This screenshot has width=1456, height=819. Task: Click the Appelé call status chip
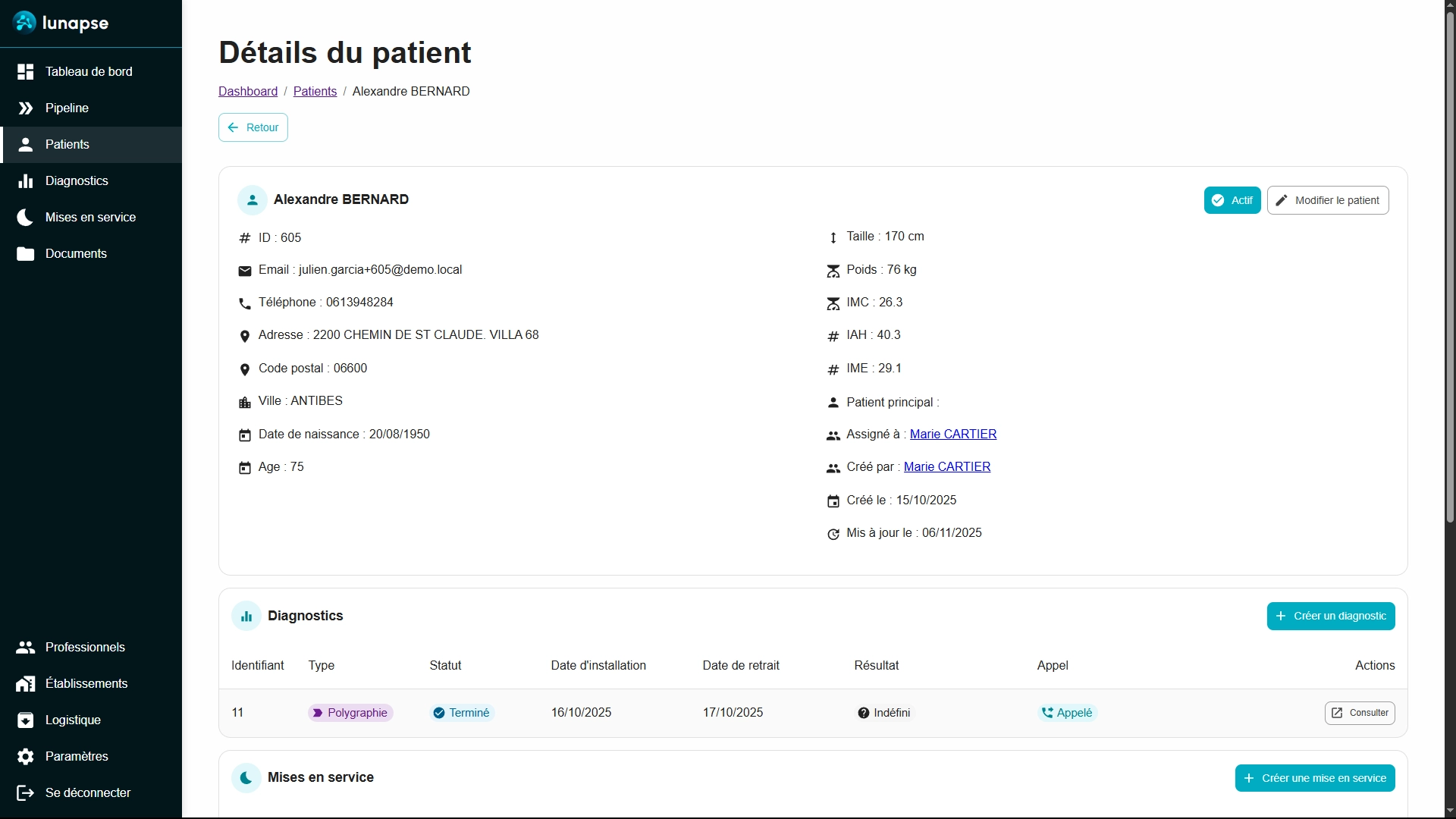pos(1067,713)
